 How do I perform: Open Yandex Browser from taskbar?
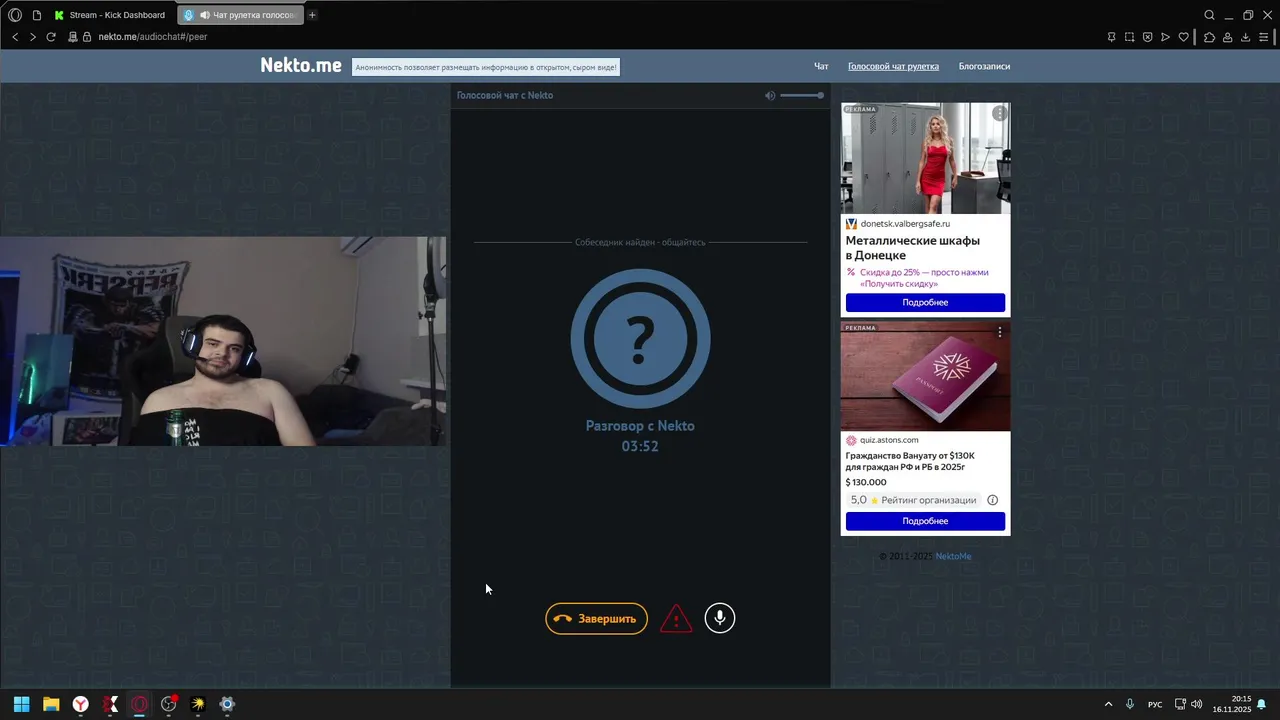click(80, 704)
